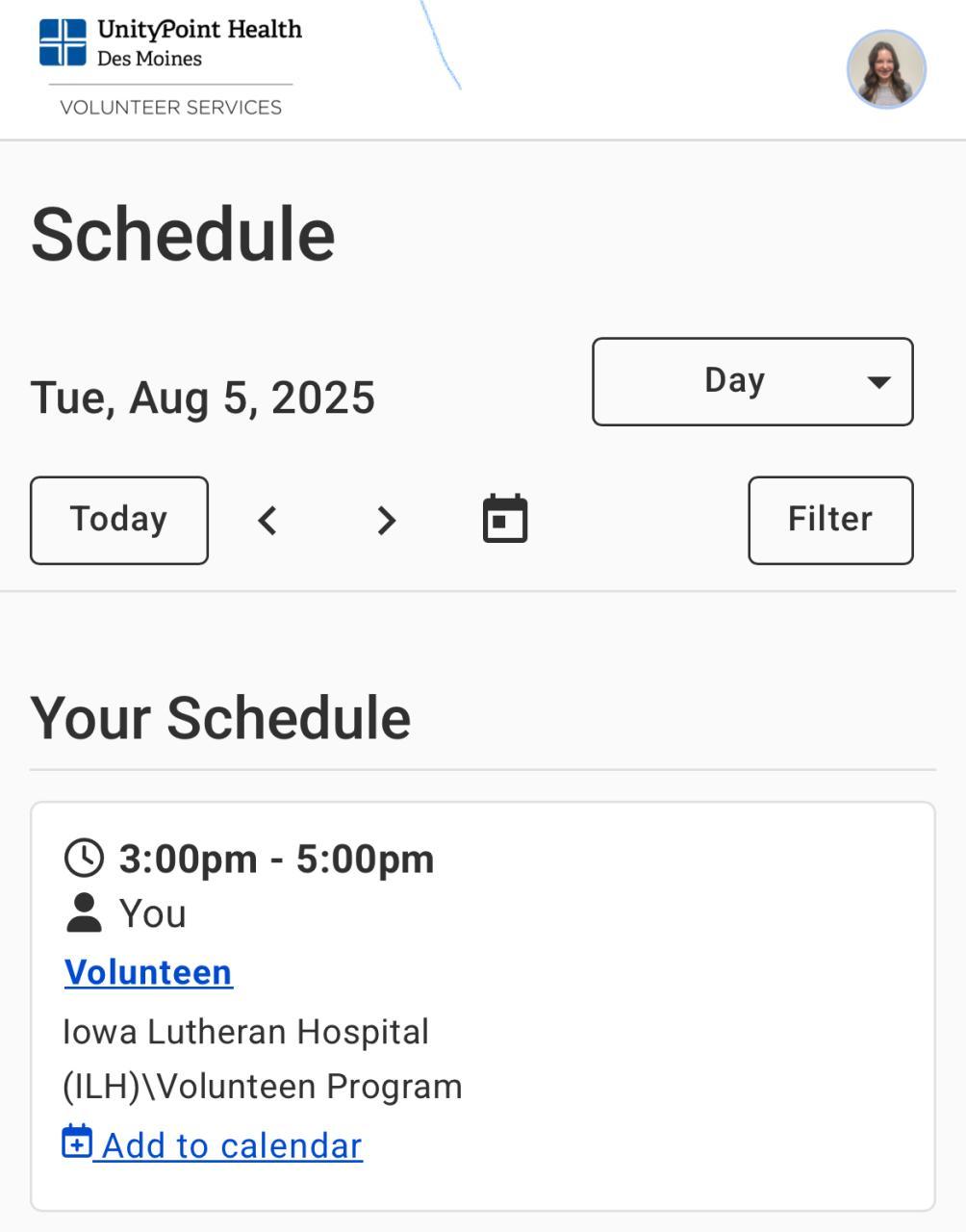
Task: Open the user profile avatar
Action: (886, 69)
